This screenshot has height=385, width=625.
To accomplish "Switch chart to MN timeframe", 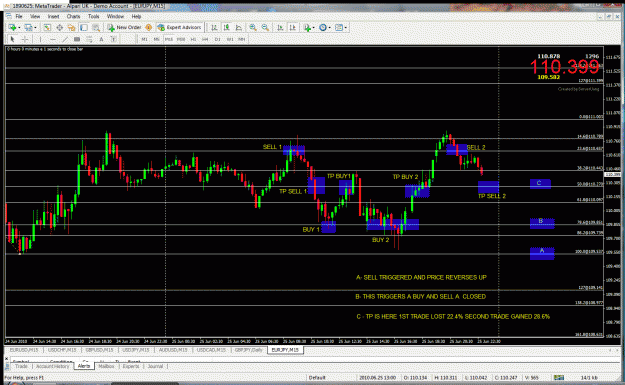I will tap(242, 39).
